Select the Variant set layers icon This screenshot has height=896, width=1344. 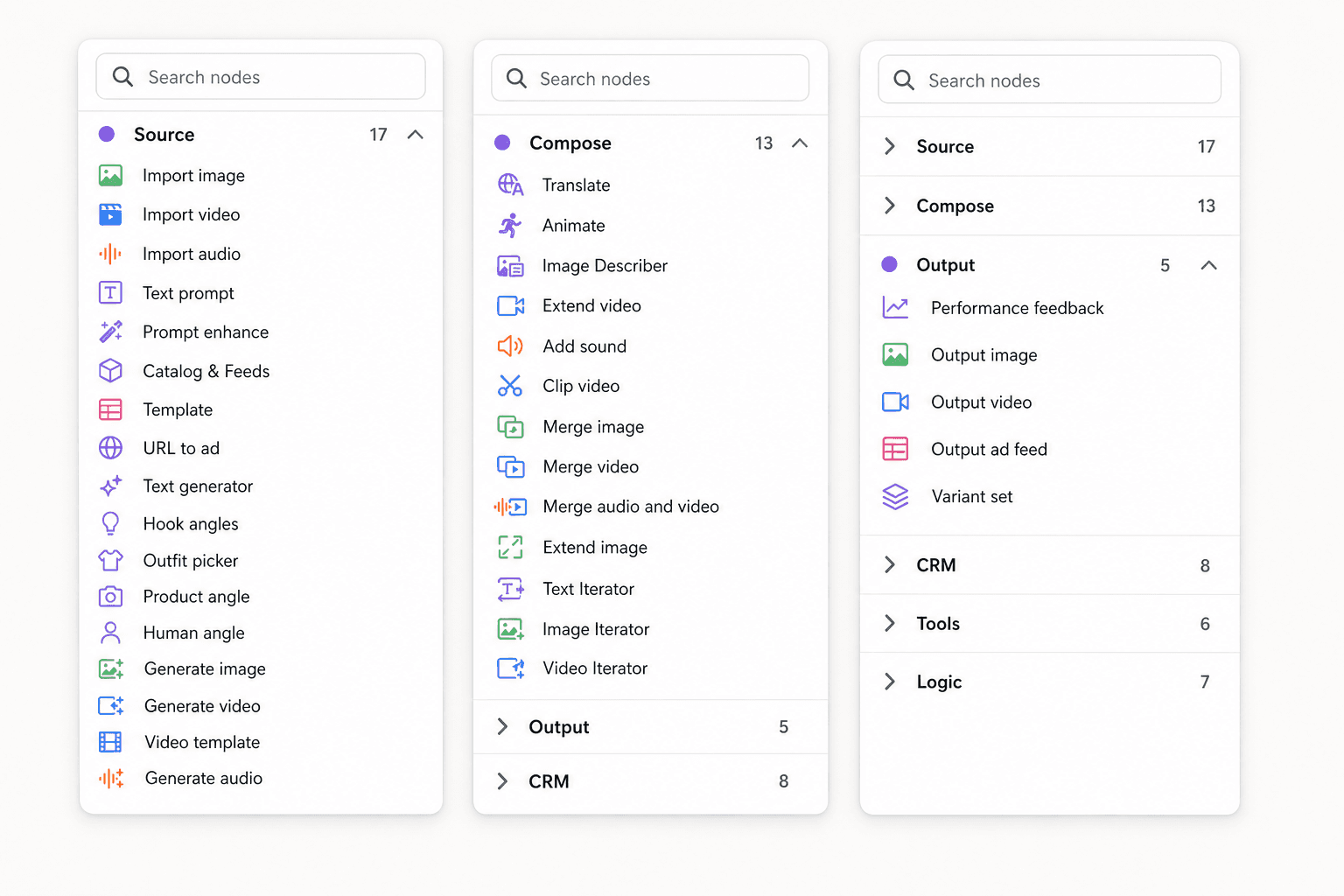pos(895,496)
